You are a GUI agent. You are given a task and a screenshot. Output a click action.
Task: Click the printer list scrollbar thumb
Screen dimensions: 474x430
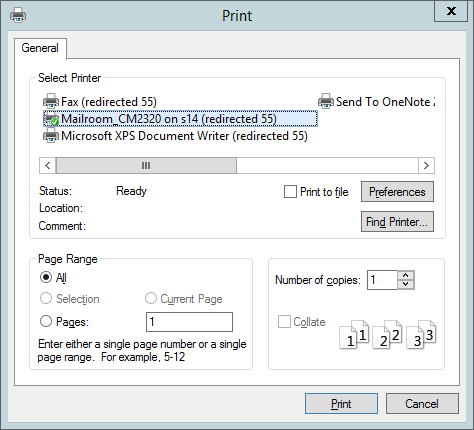pos(146,165)
